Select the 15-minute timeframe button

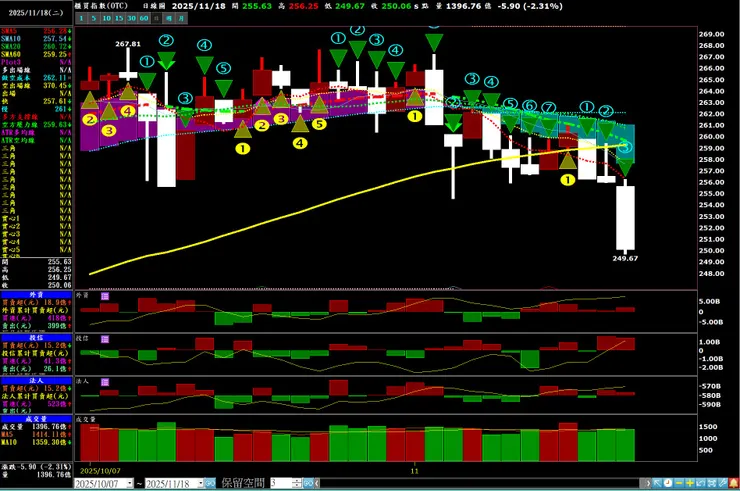coord(119,18)
